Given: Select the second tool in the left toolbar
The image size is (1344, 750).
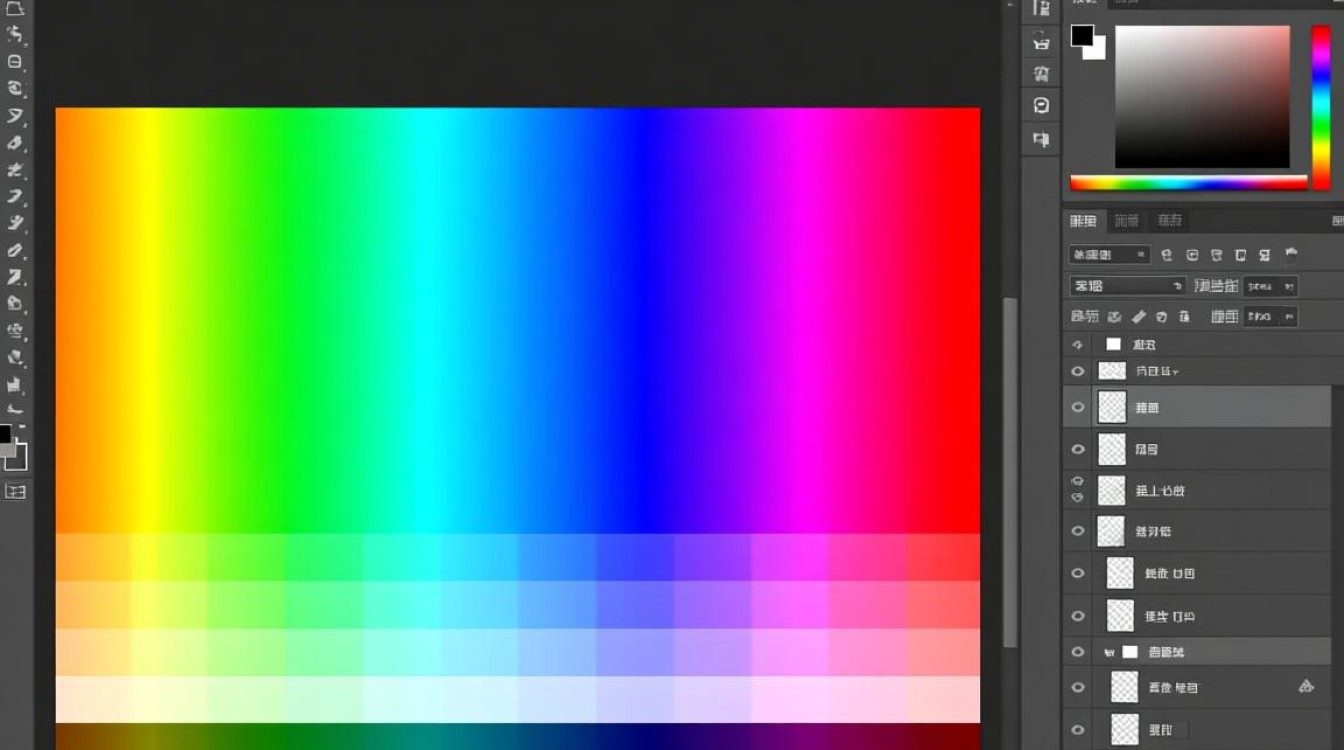Looking at the screenshot, I should point(15,35).
